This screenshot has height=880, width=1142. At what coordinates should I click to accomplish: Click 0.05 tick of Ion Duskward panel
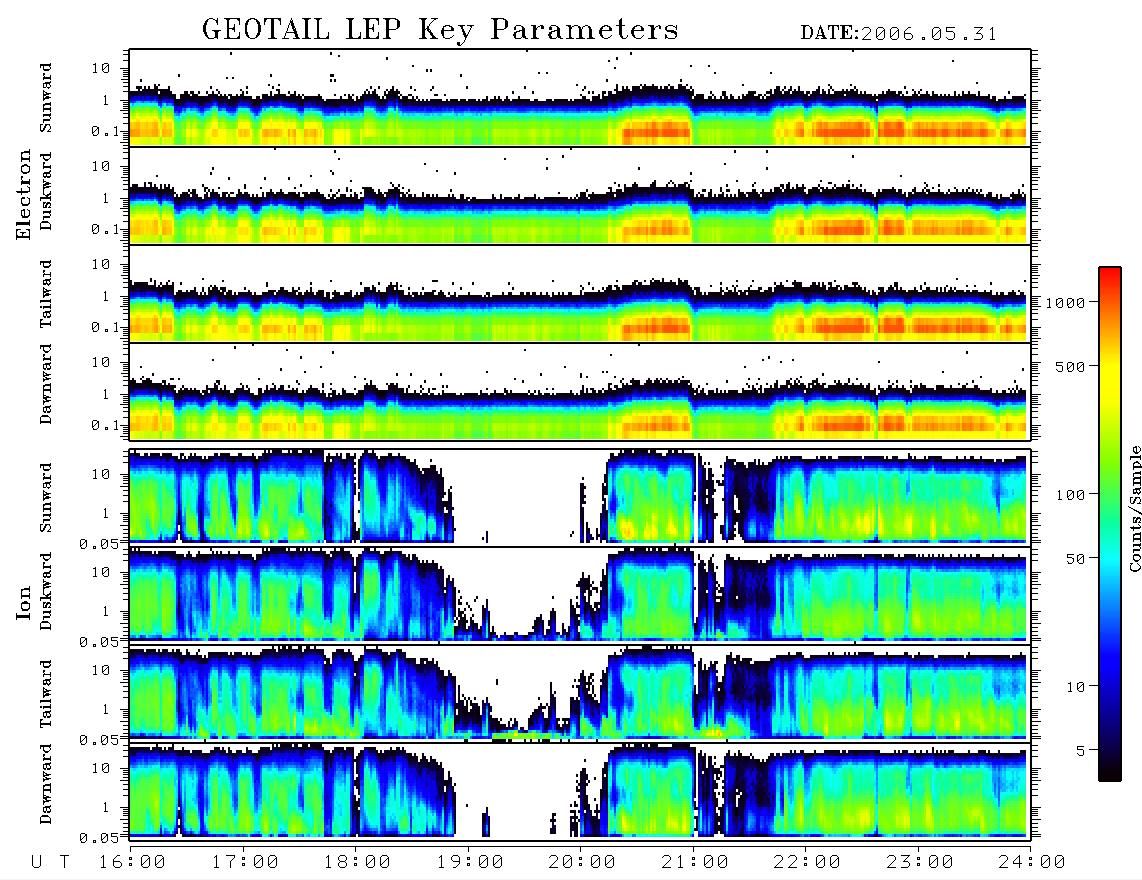pos(100,642)
